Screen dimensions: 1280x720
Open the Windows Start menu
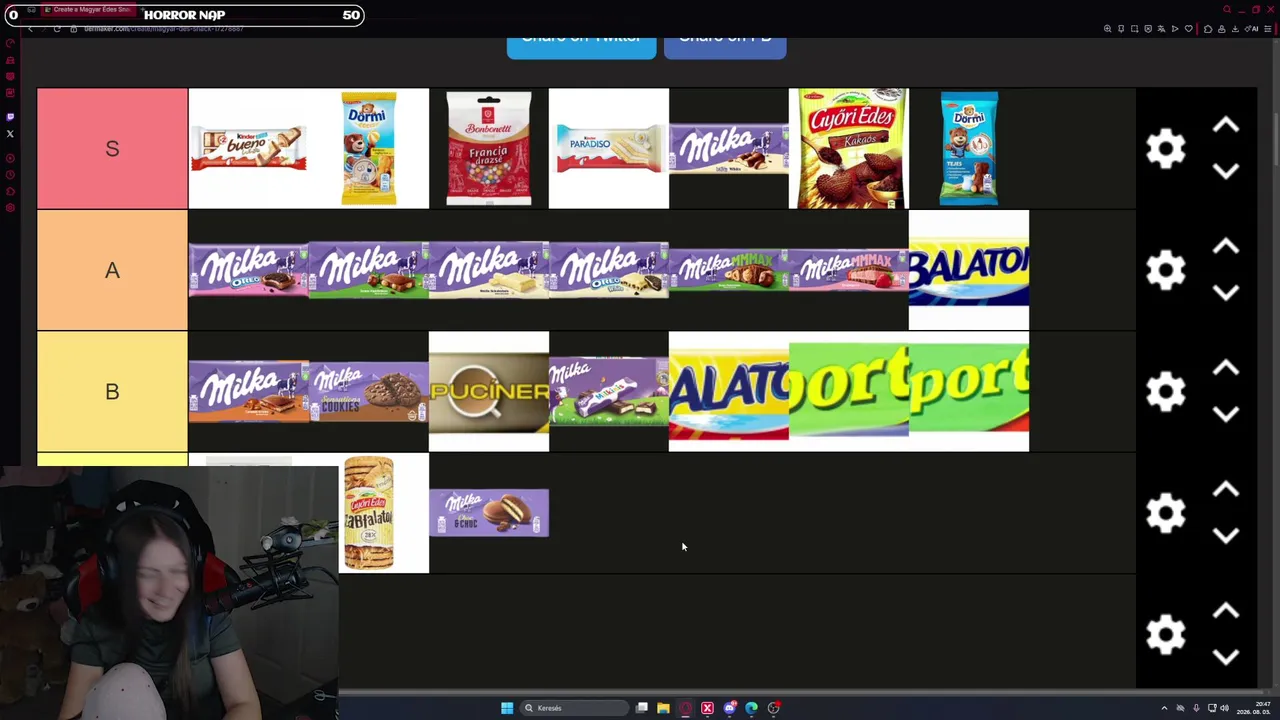(507, 708)
